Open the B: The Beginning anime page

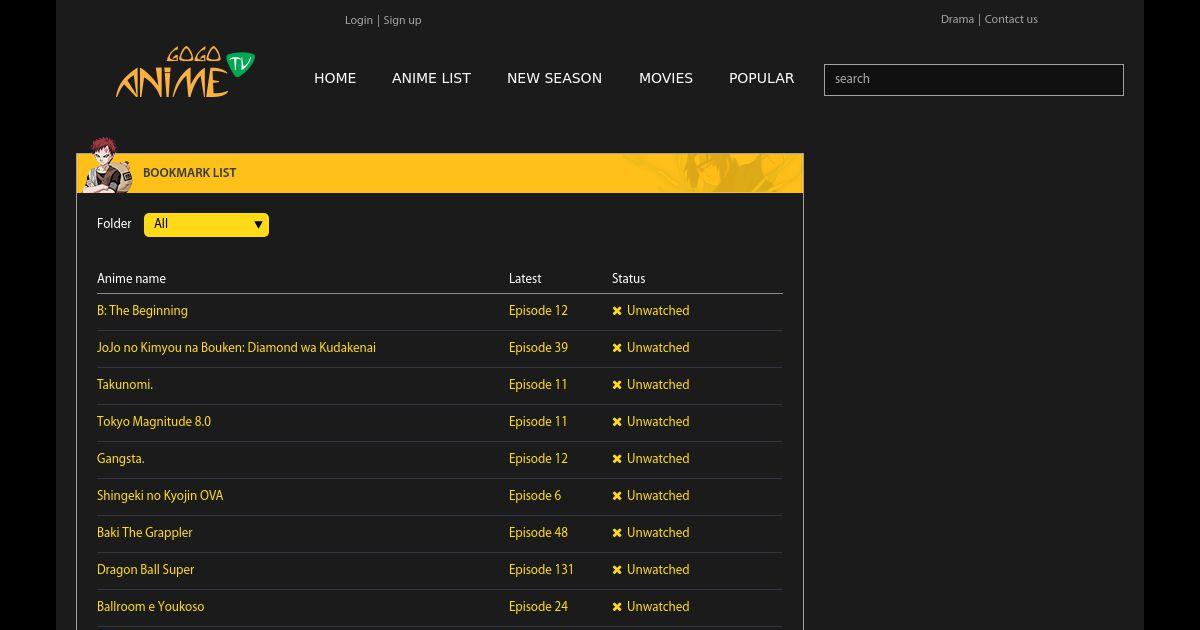point(142,311)
